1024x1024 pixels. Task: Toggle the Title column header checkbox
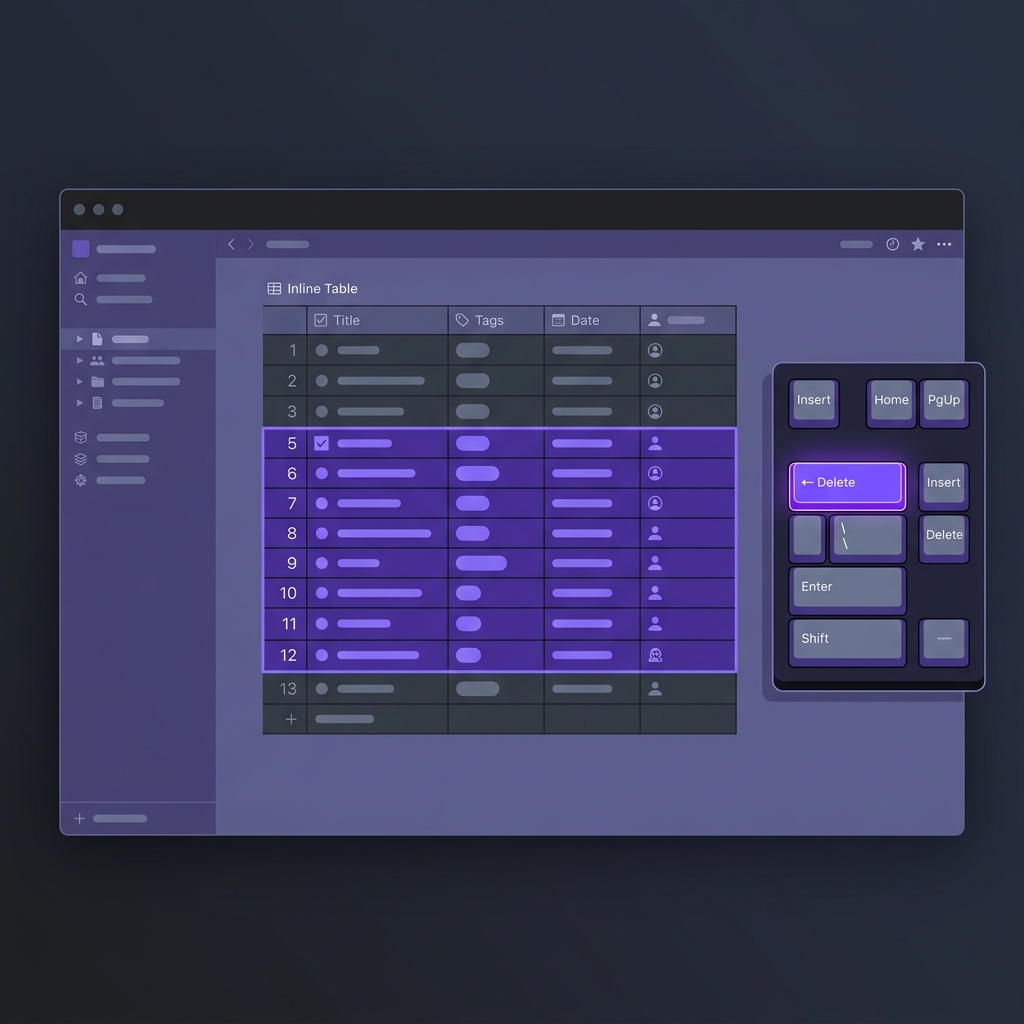(x=321, y=320)
